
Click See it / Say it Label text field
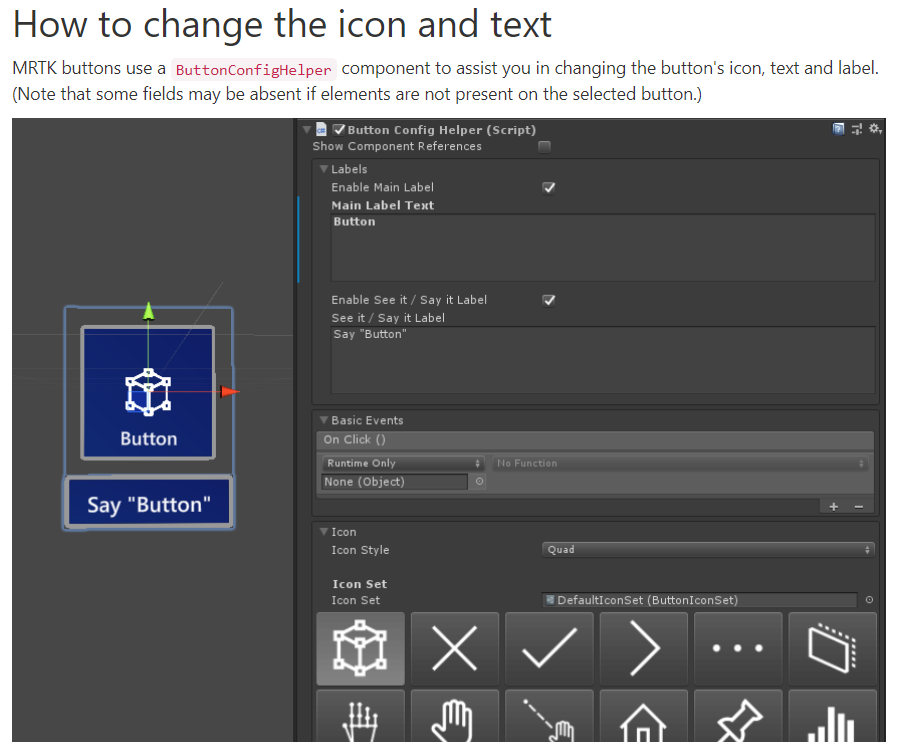[x=603, y=360]
